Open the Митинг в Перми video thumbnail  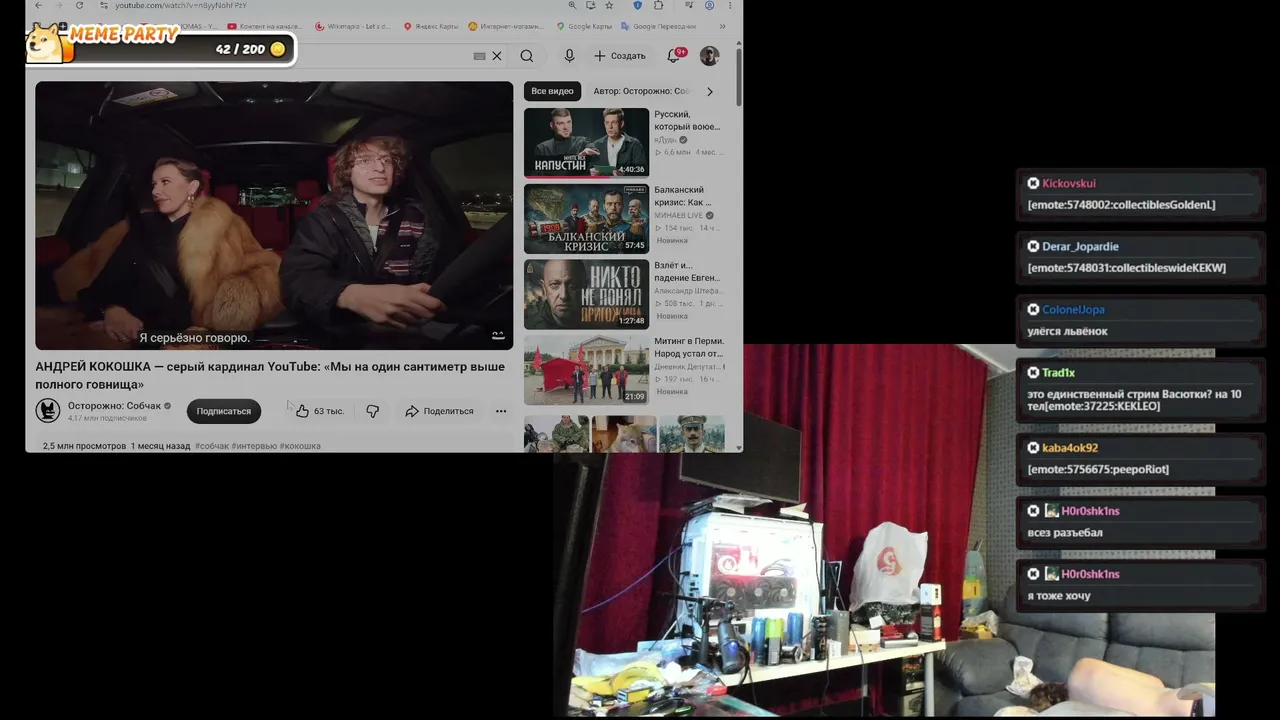pyautogui.click(x=586, y=369)
